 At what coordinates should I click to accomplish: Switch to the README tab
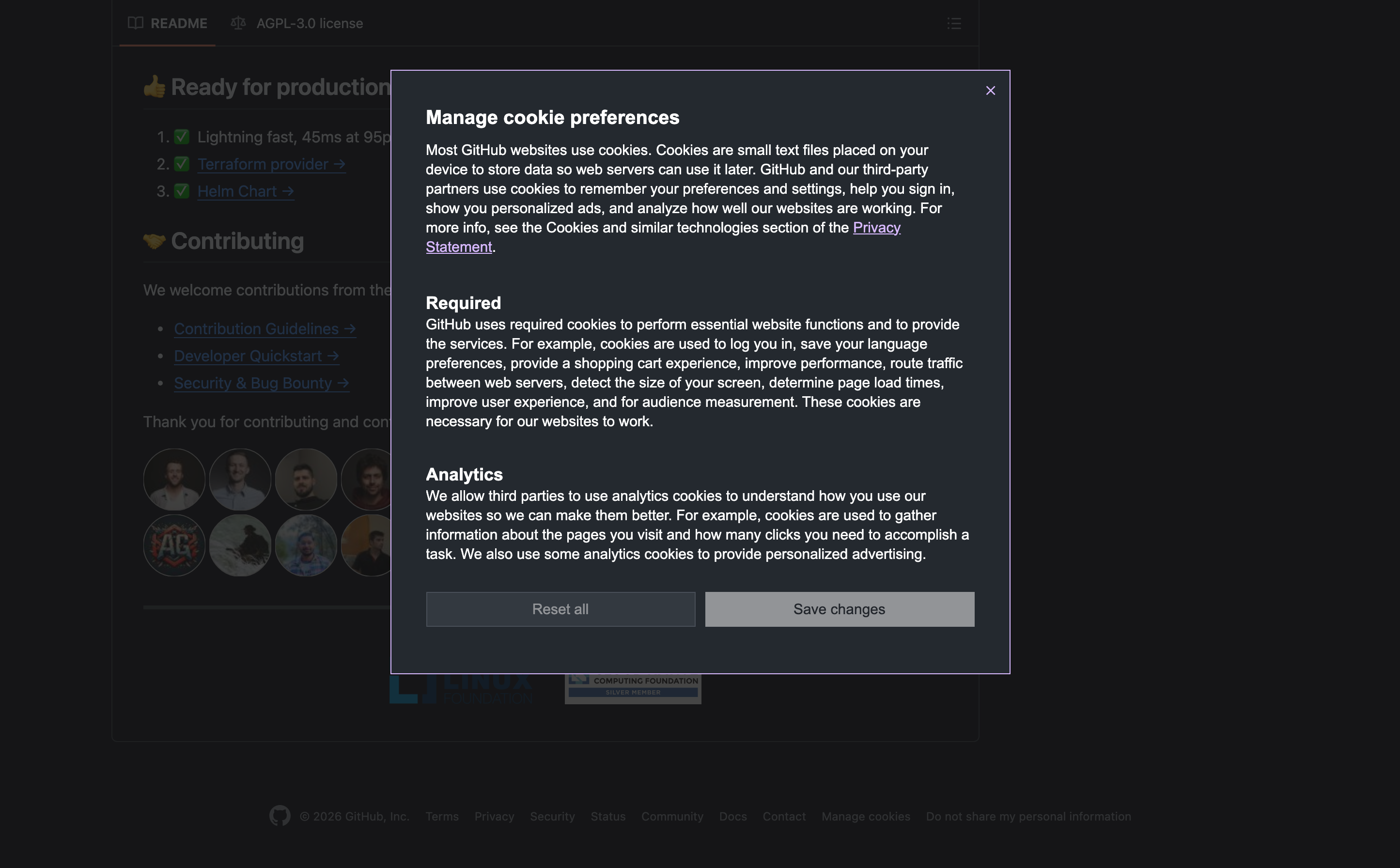pyautogui.click(x=167, y=24)
